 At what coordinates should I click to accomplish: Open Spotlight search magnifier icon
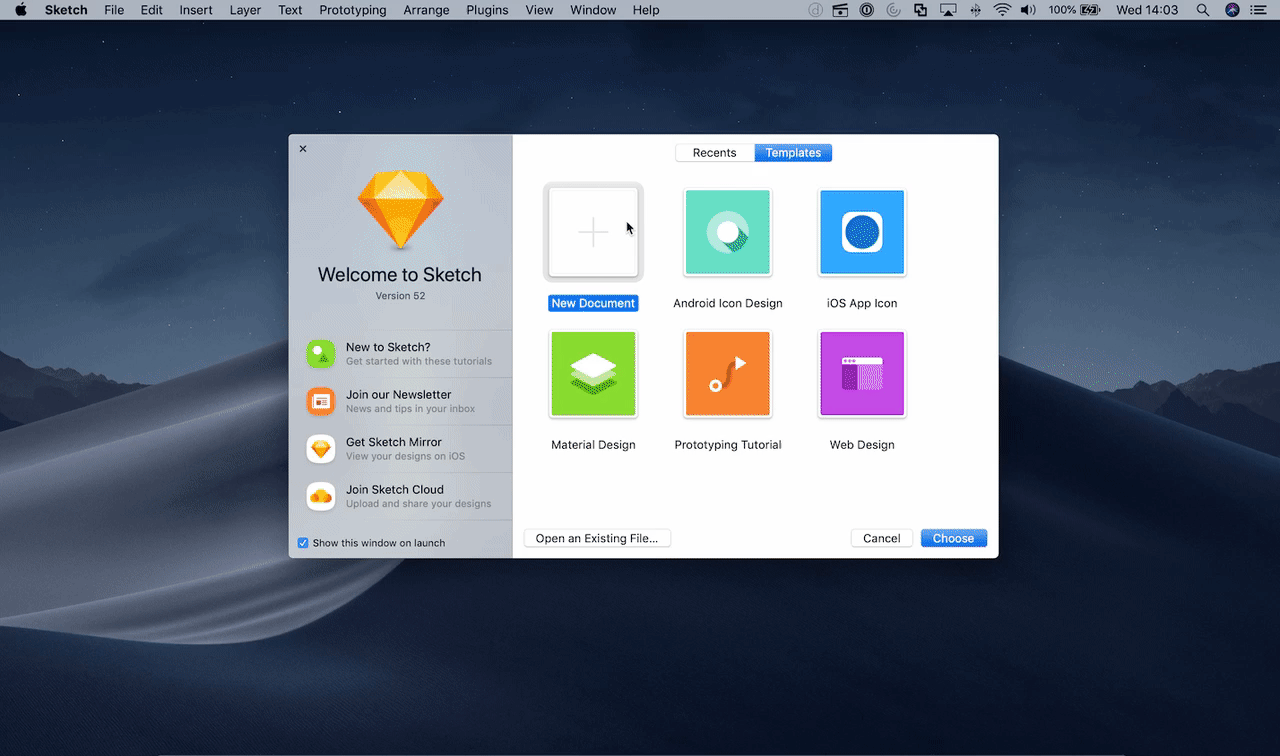1201,10
